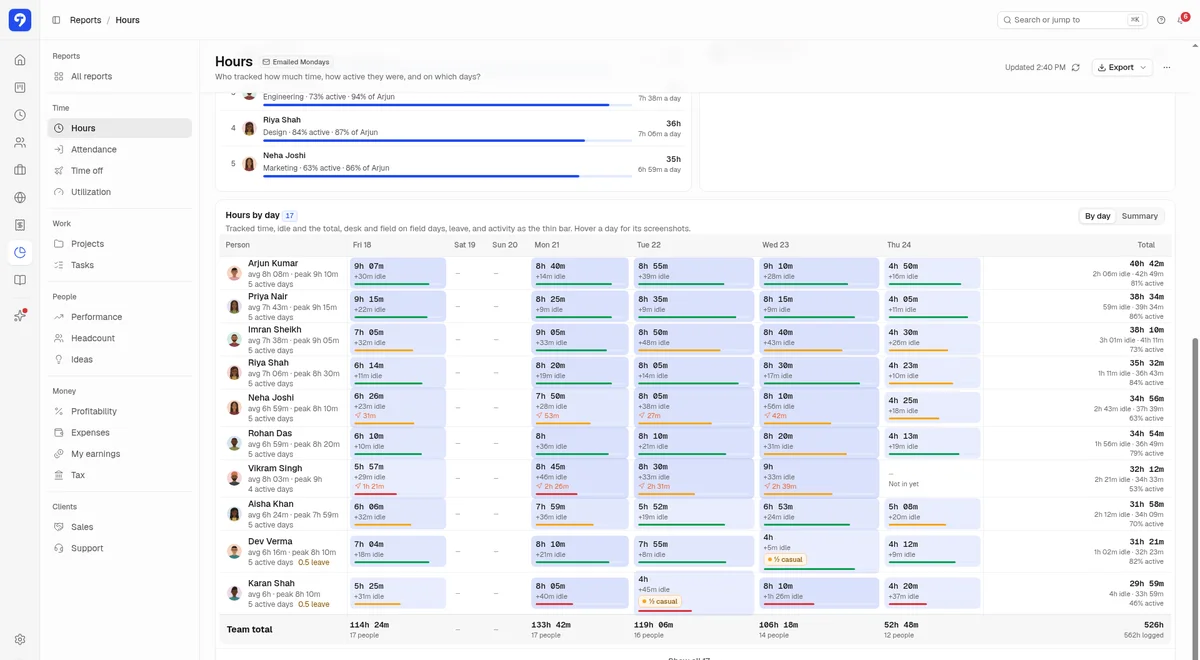This screenshot has width=1200, height=660.
Task: Open the briefcase icon in the left rail
Action: [20, 170]
